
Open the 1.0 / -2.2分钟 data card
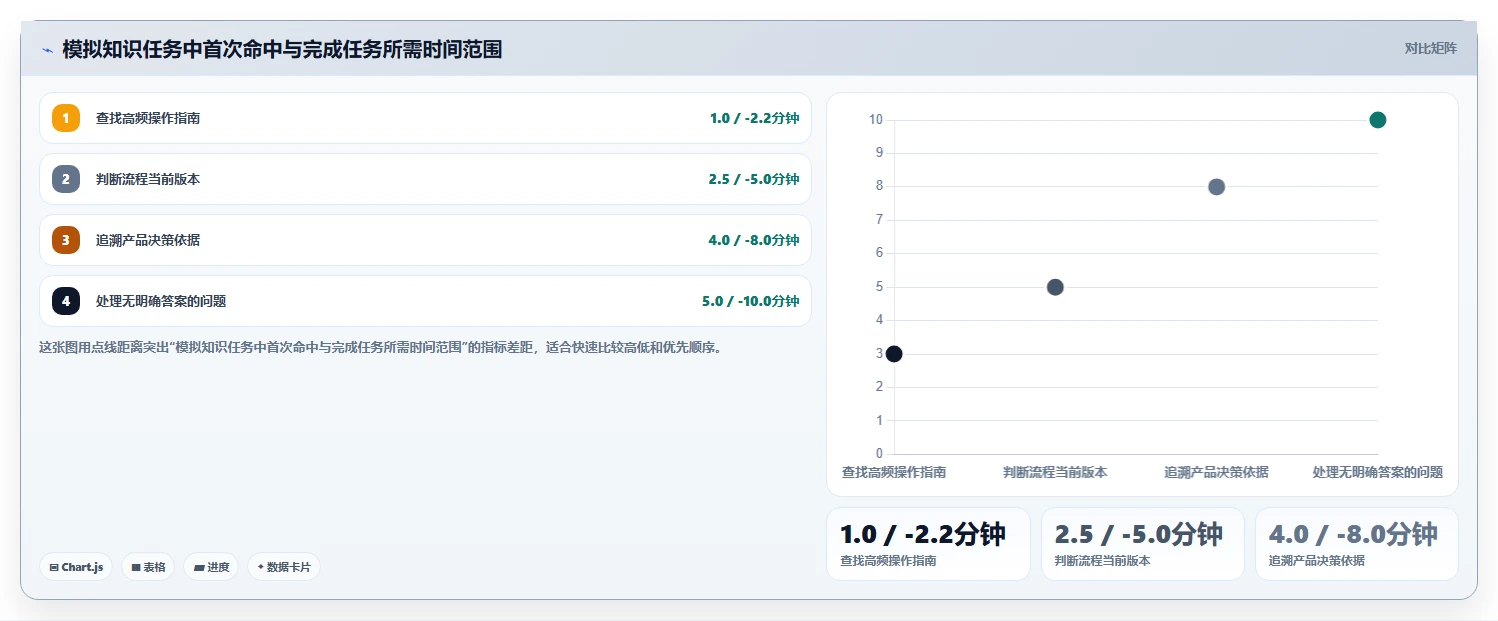click(928, 544)
